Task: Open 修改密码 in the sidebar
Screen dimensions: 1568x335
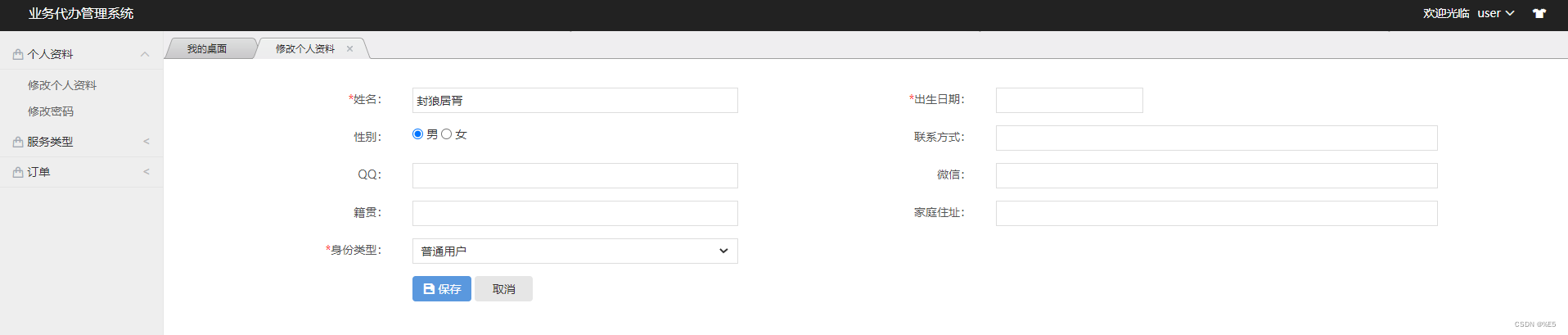Action: click(x=51, y=111)
